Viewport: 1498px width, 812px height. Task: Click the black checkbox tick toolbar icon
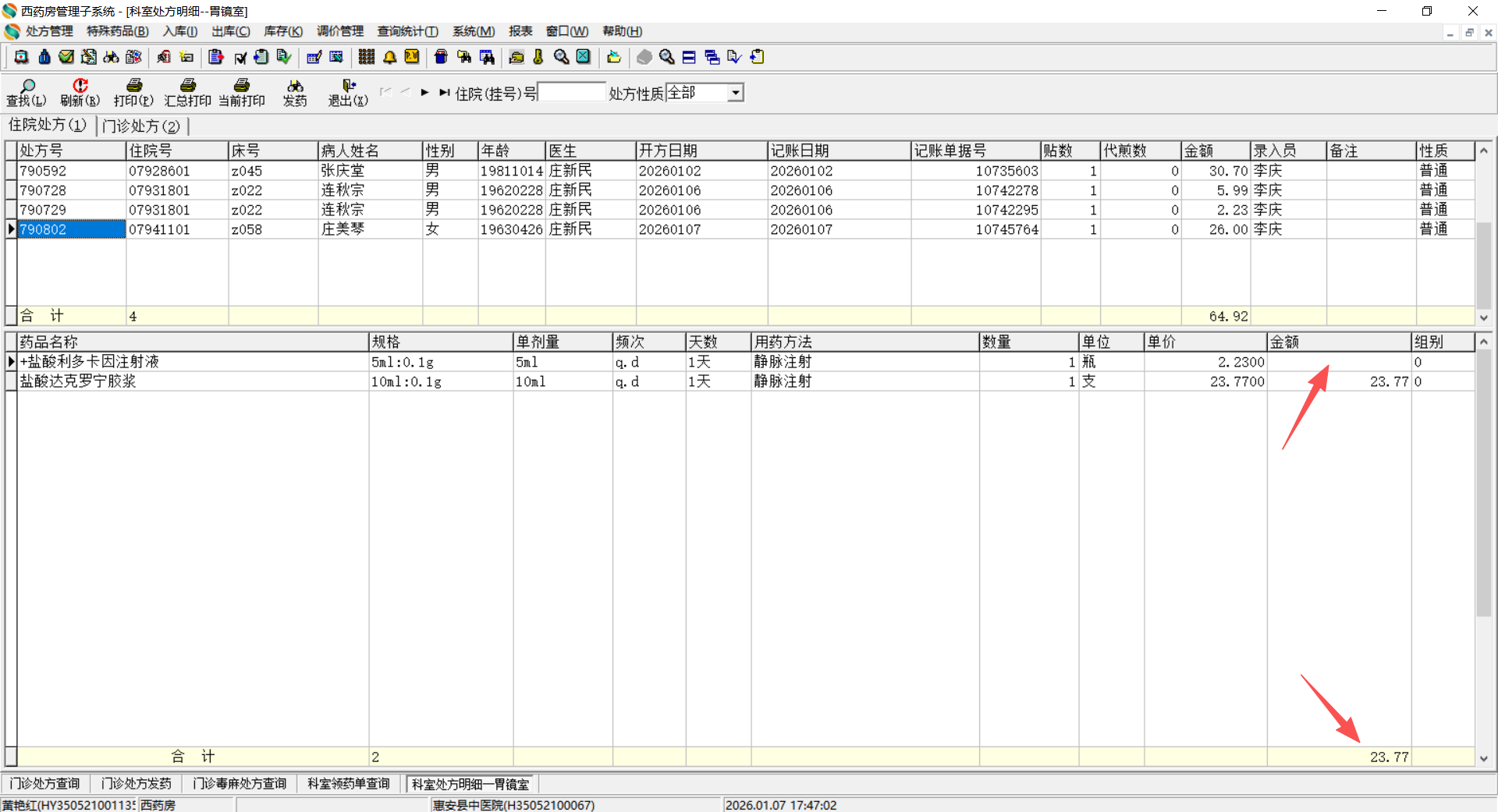pos(240,57)
